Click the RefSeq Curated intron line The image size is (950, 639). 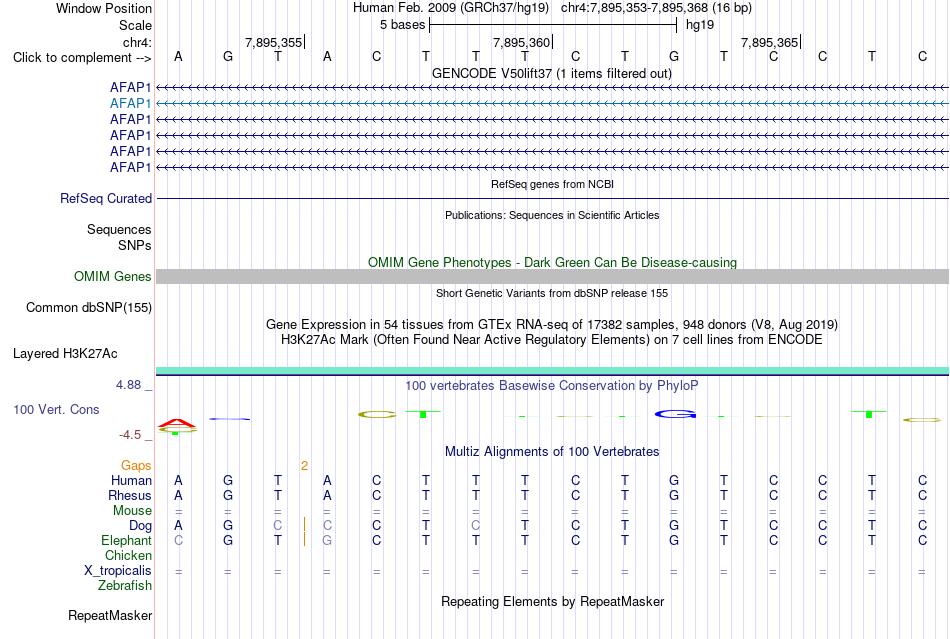click(553, 199)
